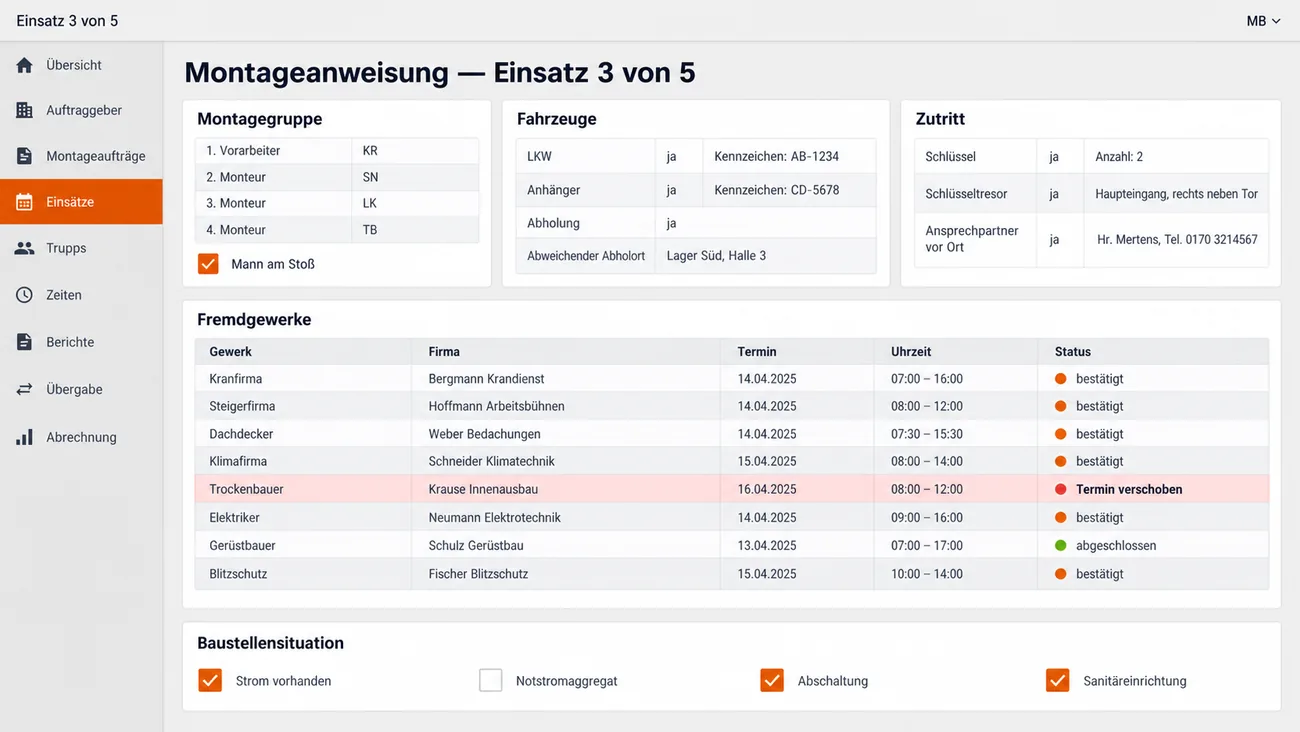Uncheck the Mann am Stoß checkbox

[x=208, y=264]
